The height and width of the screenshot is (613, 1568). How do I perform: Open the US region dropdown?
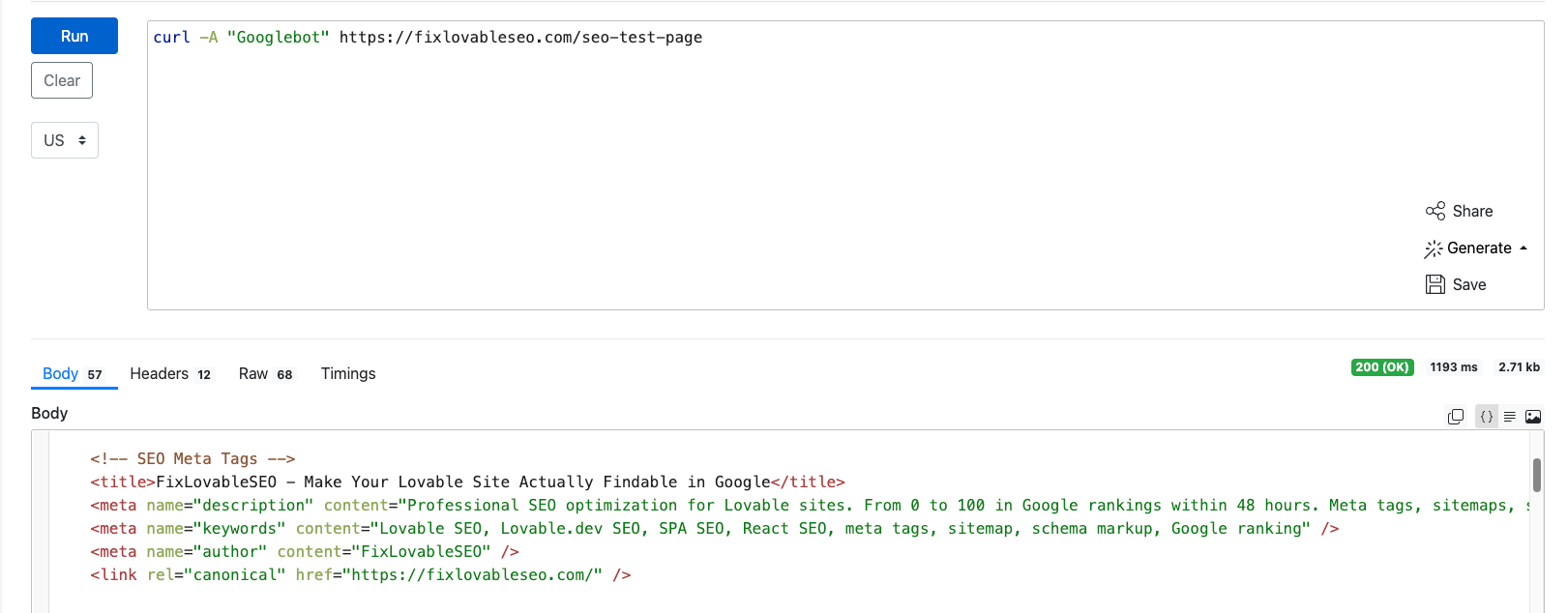[65, 140]
